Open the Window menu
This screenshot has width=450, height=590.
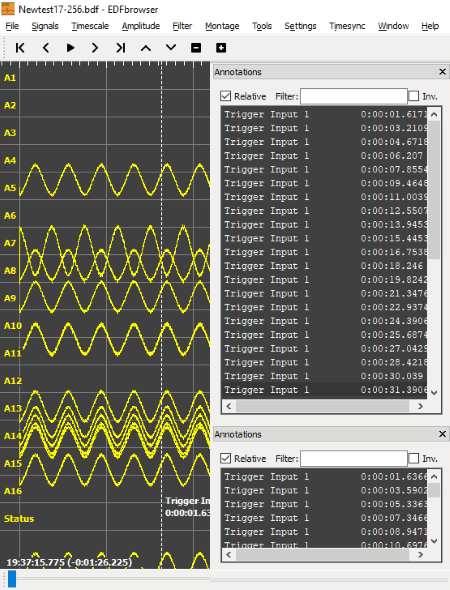[x=393, y=26]
